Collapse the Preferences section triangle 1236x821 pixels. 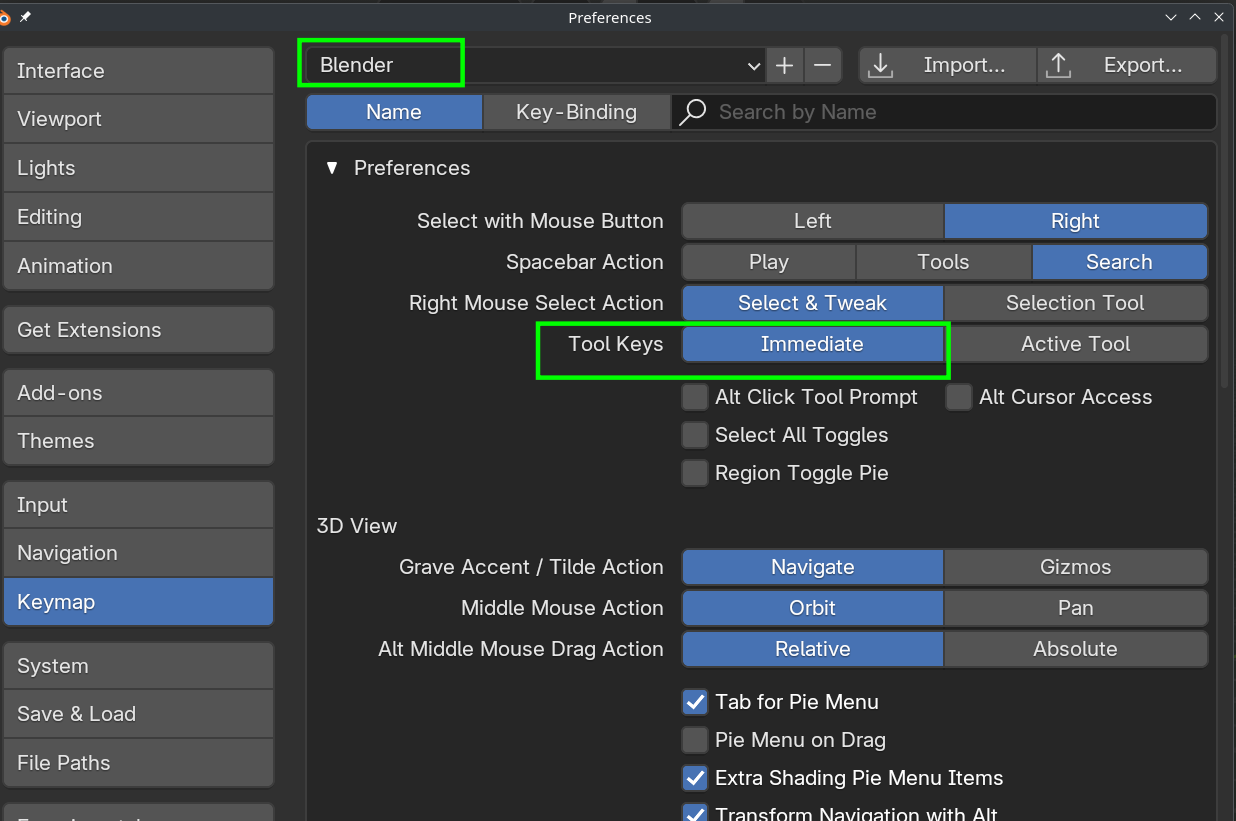pos(332,168)
